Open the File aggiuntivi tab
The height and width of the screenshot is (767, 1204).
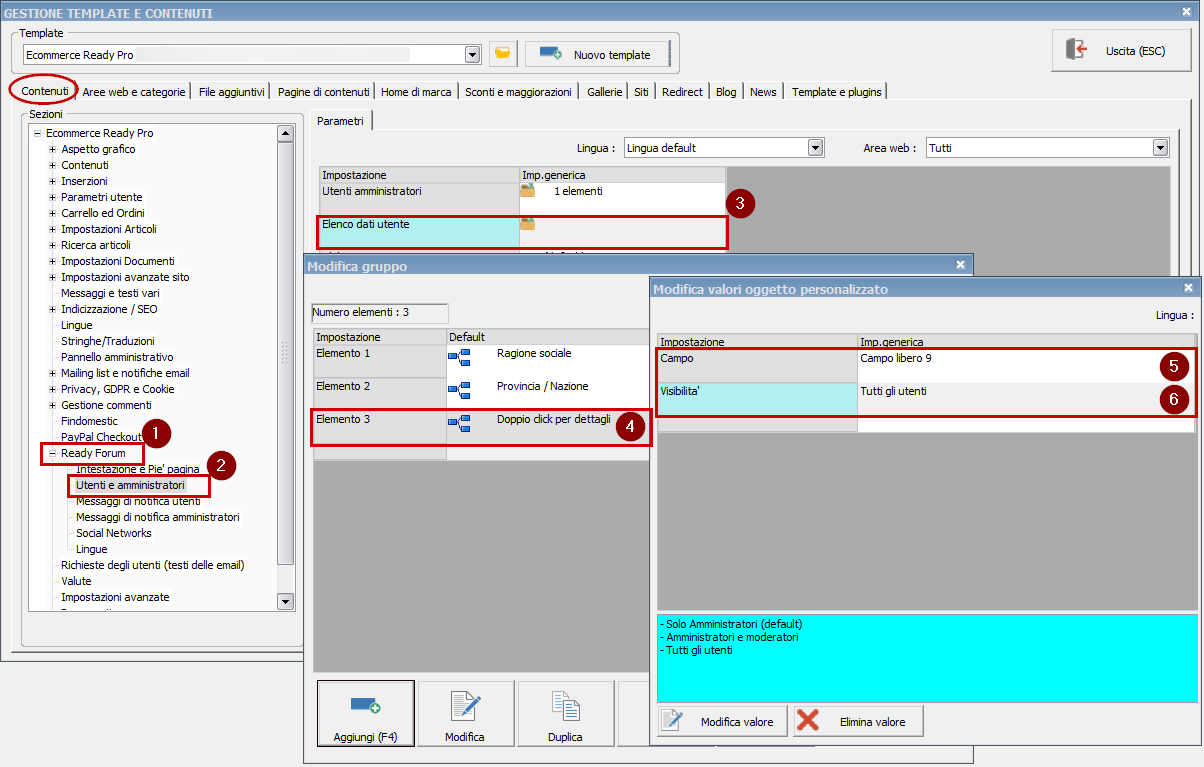click(232, 92)
